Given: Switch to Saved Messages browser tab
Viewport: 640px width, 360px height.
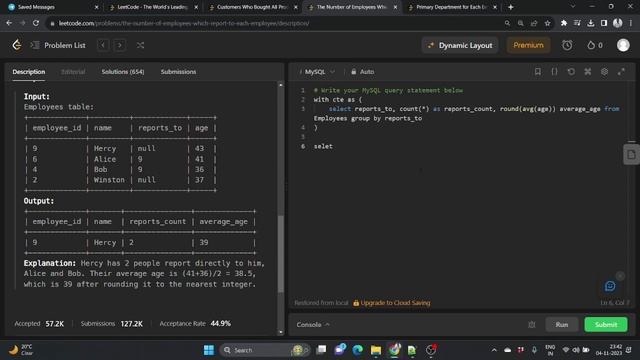Looking at the screenshot, I should click(53, 7).
